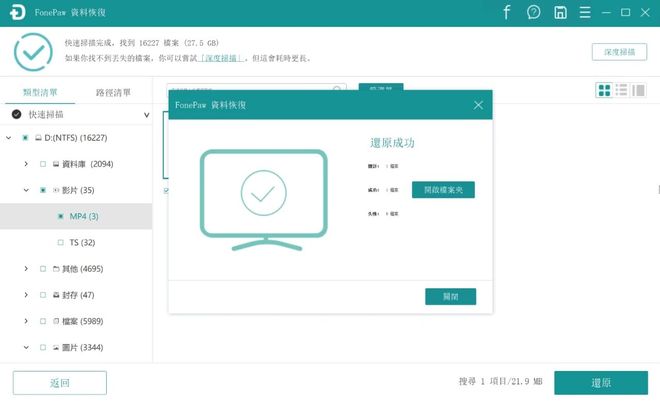The width and height of the screenshot is (660, 404).
Task: Expand the 封存 (47) tree node
Action: 26,295
